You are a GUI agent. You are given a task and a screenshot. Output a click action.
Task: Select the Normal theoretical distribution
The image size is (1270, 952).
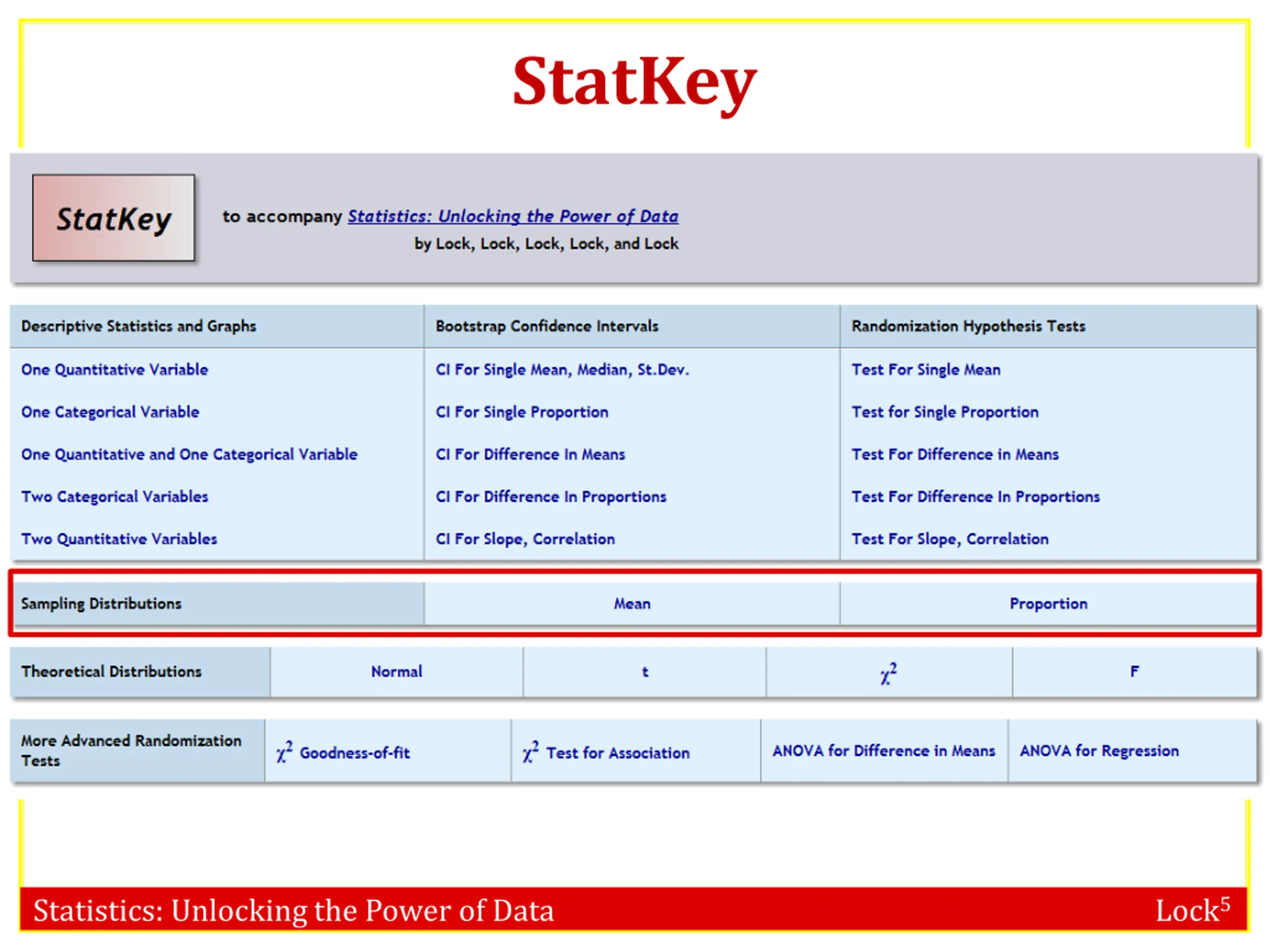(396, 671)
